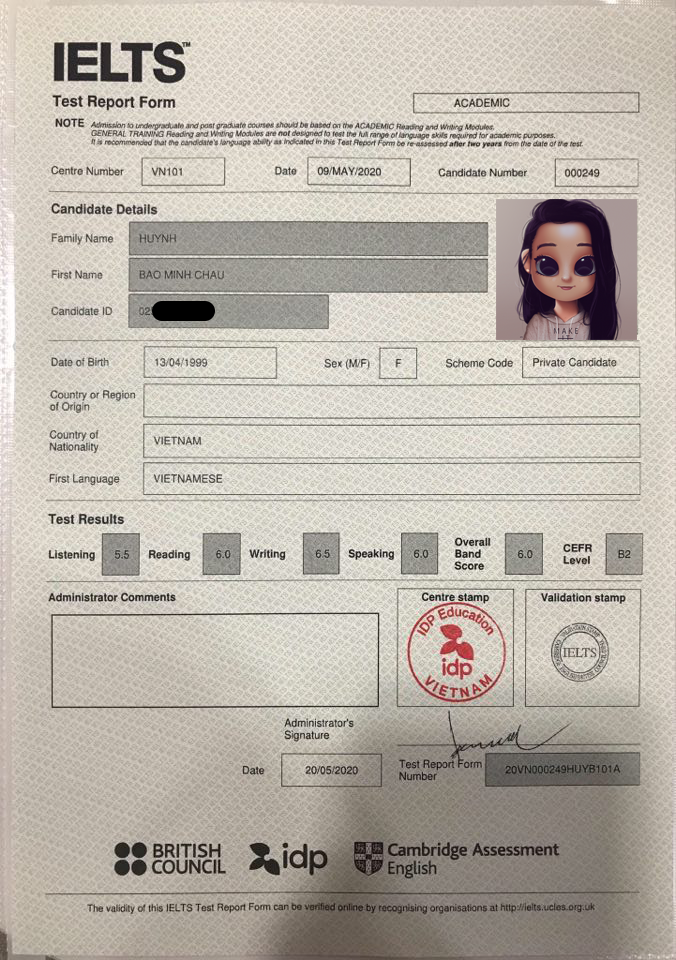Click the NOTE label
The width and height of the screenshot is (676, 960).
tap(70, 123)
